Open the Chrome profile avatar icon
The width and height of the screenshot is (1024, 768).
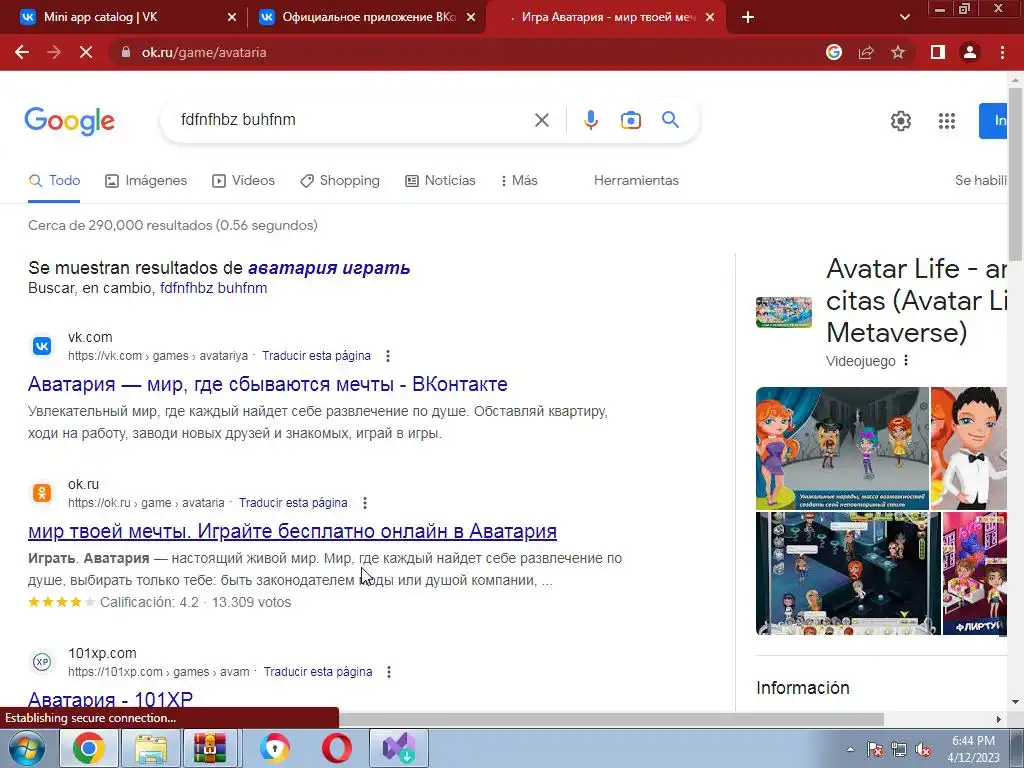point(970,52)
